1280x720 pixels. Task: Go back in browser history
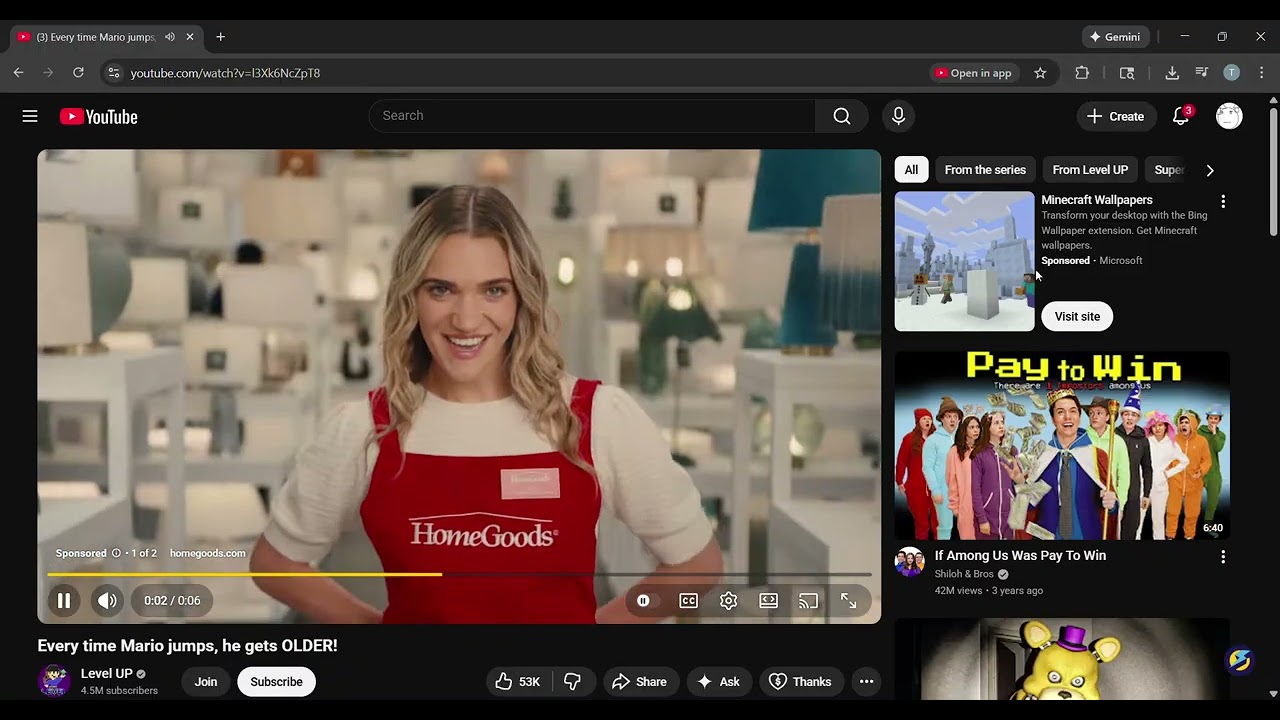click(18, 73)
